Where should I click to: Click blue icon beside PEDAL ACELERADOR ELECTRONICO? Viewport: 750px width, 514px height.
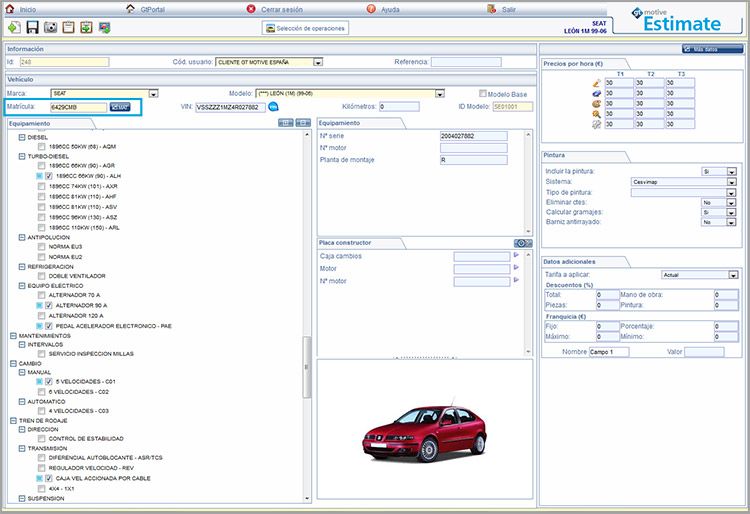coord(40,326)
